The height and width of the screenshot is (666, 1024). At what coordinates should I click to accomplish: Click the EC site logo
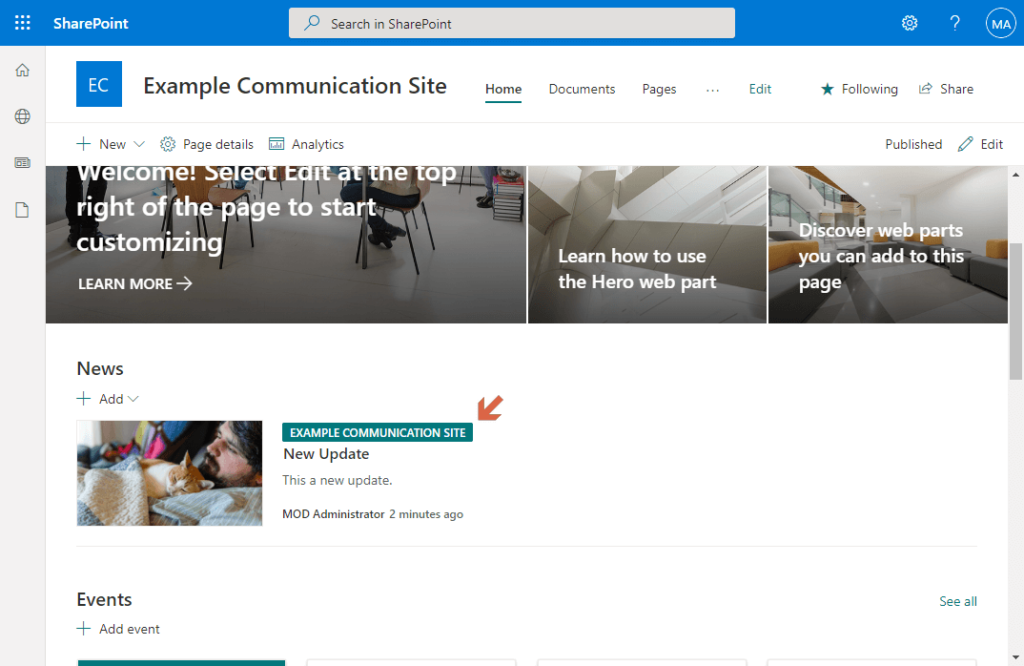coord(99,84)
